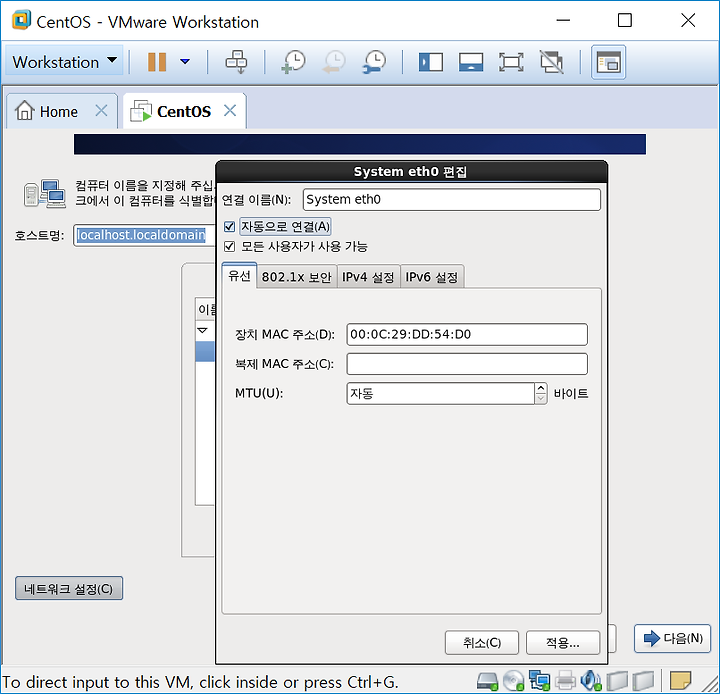
Task: Click the 복제 MAC 주소 field
Action: tap(467, 364)
